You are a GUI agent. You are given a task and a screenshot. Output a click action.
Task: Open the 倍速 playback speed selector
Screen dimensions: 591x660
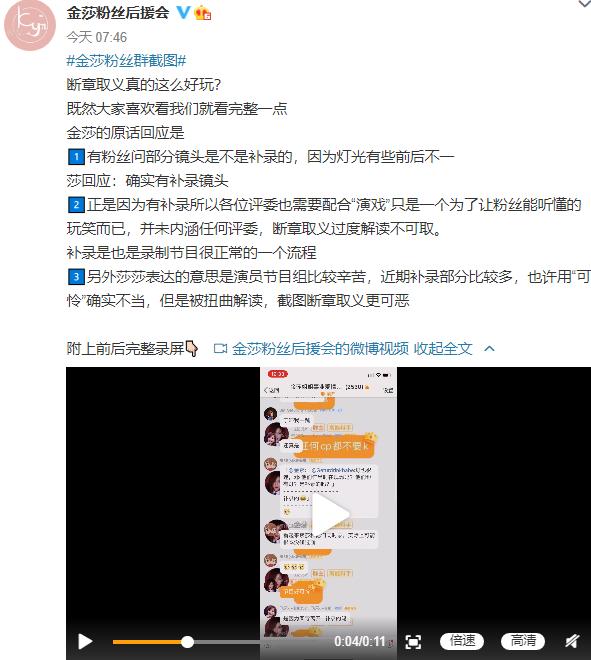click(x=462, y=641)
